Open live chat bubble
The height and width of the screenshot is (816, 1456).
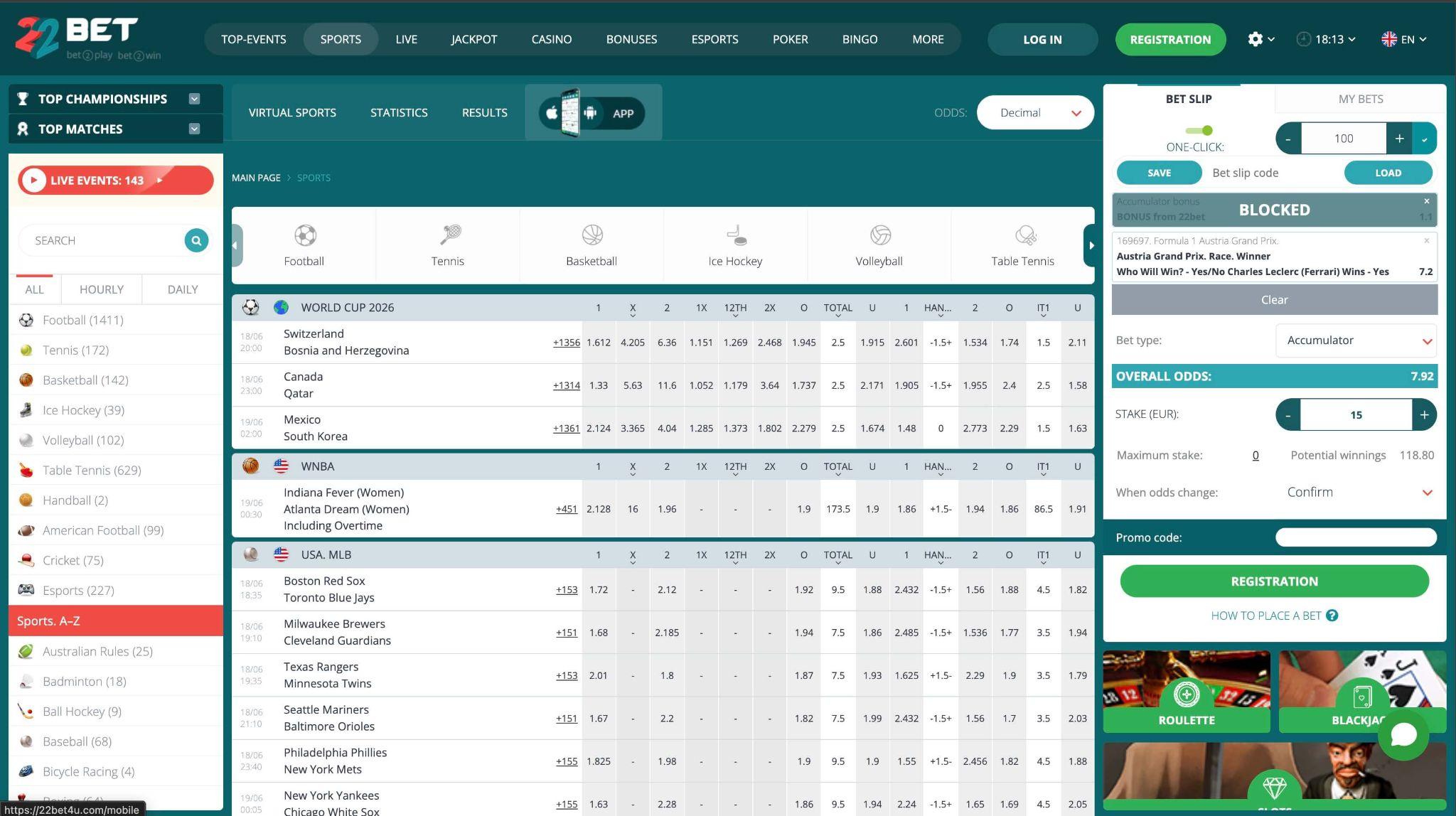(x=1403, y=735)
